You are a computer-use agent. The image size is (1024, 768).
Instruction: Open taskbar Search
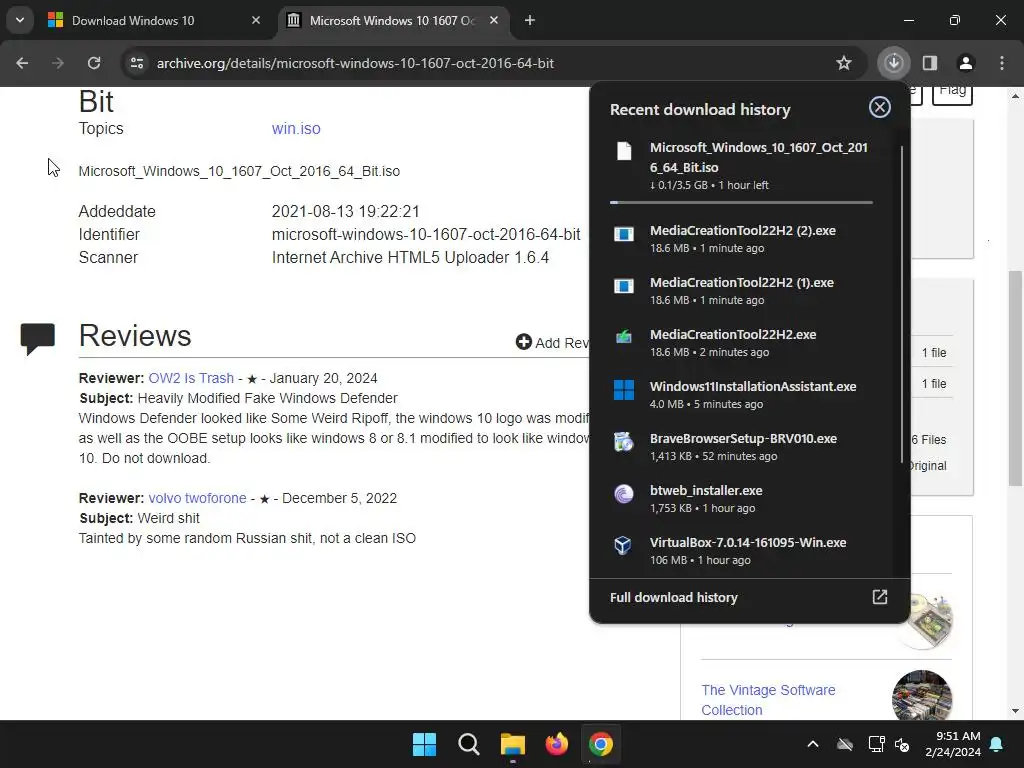click(468, 744)
